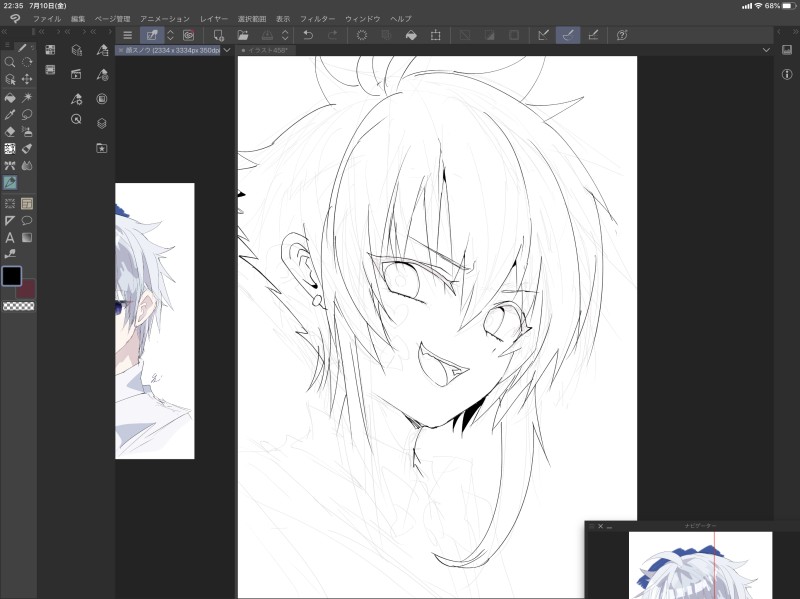800x599 pixels.
Task: Click Clear selection dotted circle icon
Action: (x=362, y=35)
